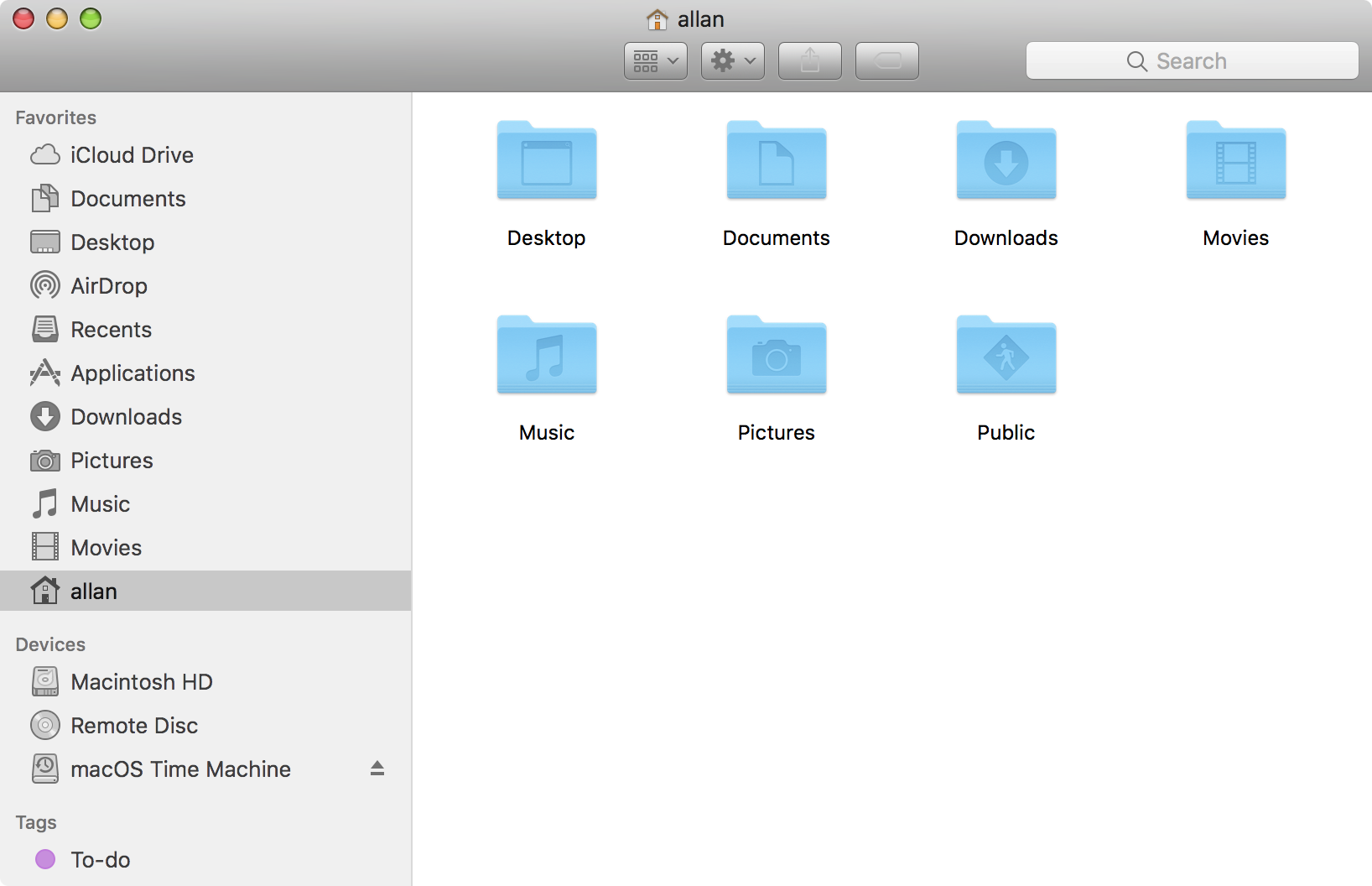This screenshot has width=1372, height=886.
Task: Open the Macintosh HD device
Action: point(205,682)
